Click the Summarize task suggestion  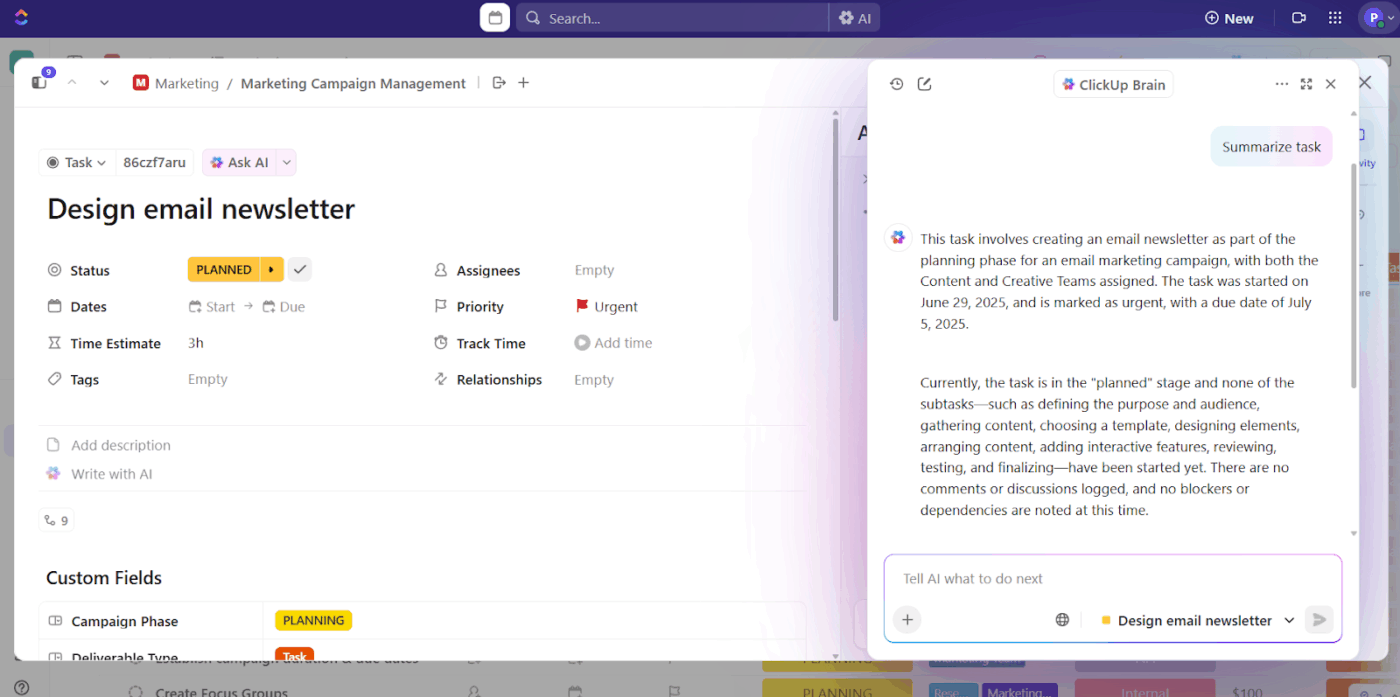point(1271,146)
